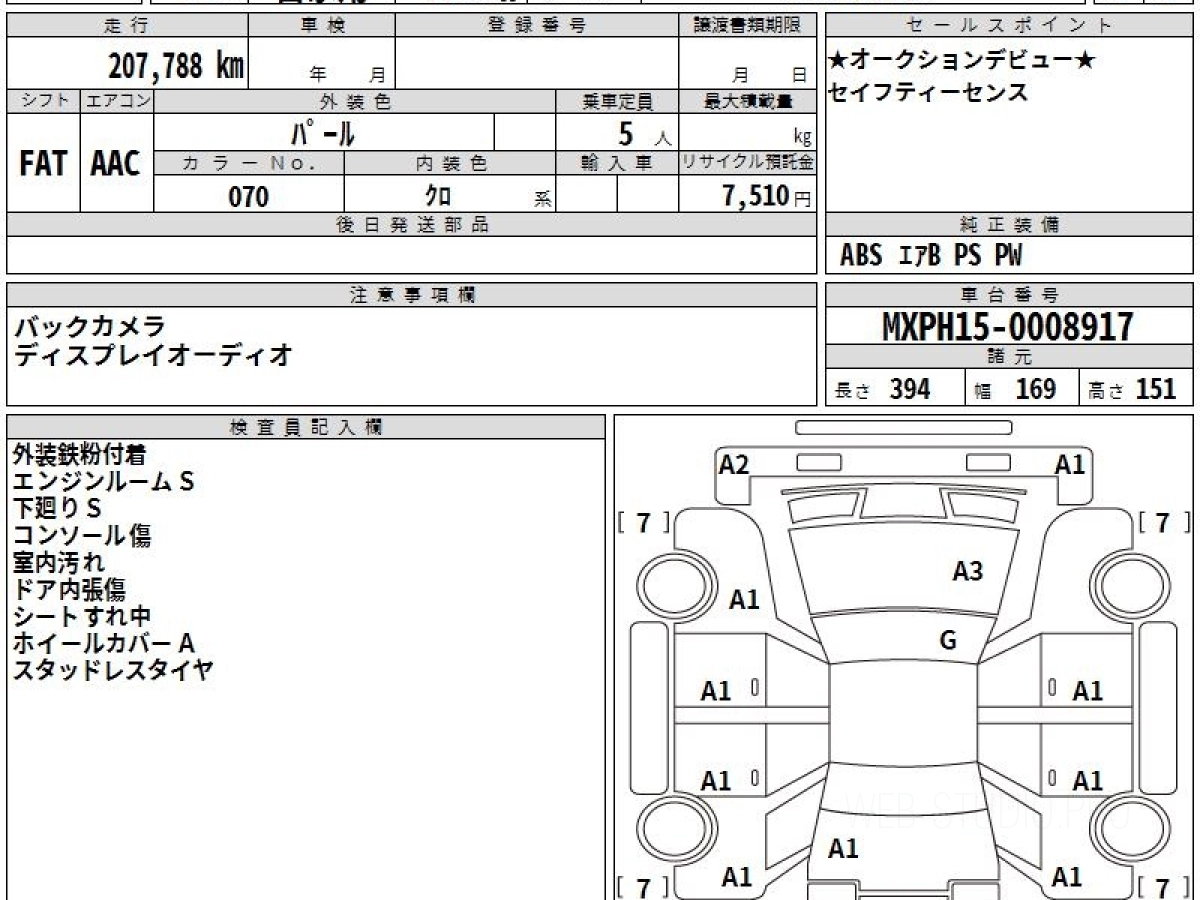Screen dimensions: 1200x900
Task: Click the FAT shift type cell
Action: [x=43, y=164]
